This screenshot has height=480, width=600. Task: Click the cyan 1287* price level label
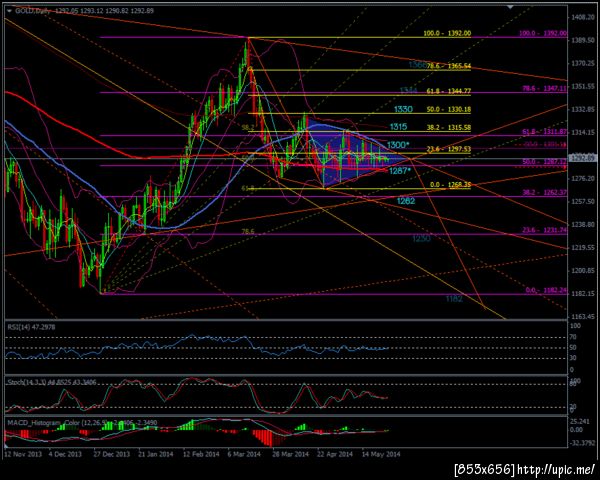point(400,171)
